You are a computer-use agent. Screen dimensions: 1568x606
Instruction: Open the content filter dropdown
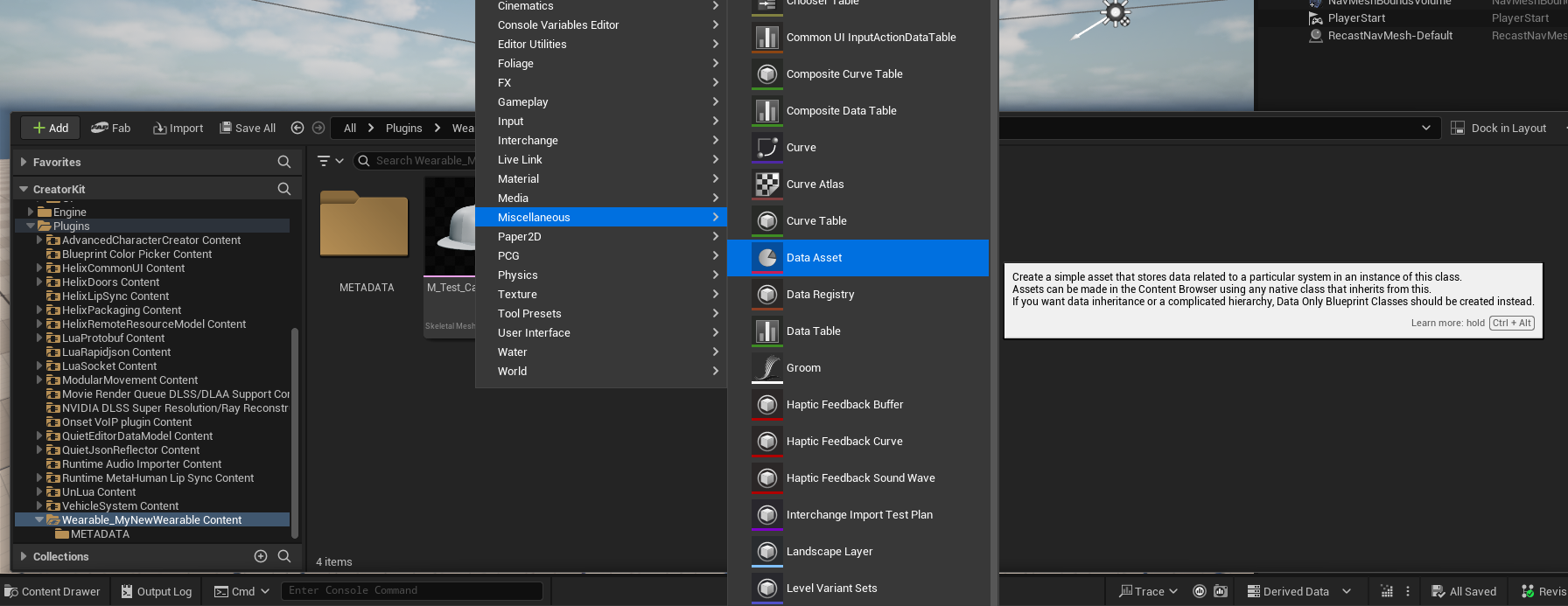(x=330, y=161)
